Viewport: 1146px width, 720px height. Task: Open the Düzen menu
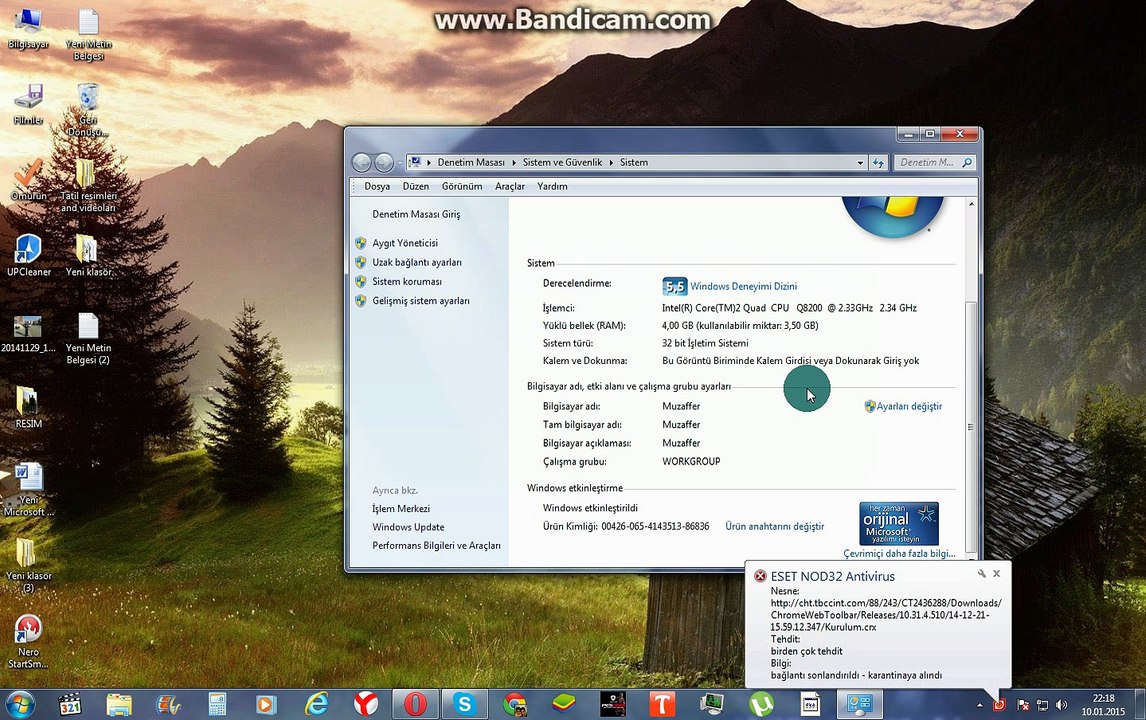click(x=416, y=186)
